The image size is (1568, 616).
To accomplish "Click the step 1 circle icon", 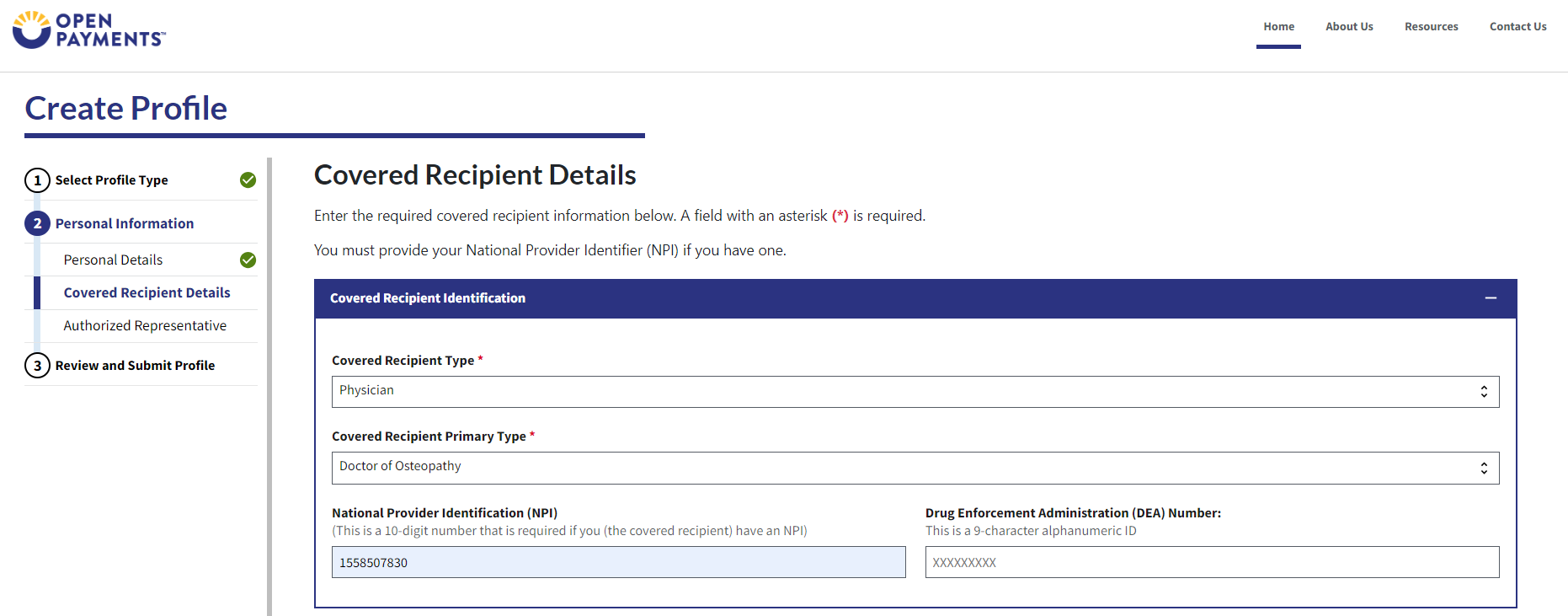I will tap(37, 180).
